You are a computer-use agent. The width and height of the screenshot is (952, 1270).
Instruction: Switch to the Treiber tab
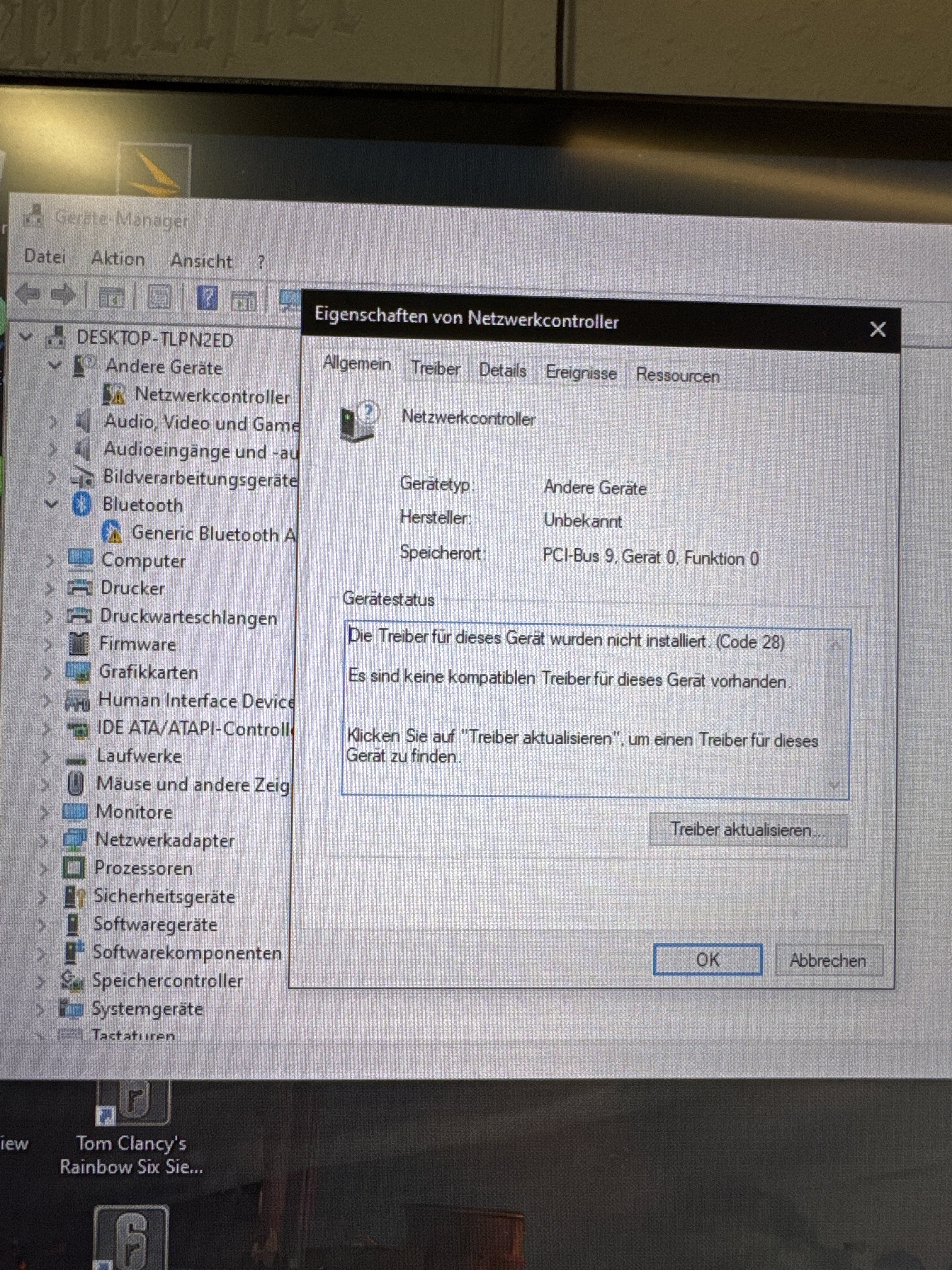435,369
